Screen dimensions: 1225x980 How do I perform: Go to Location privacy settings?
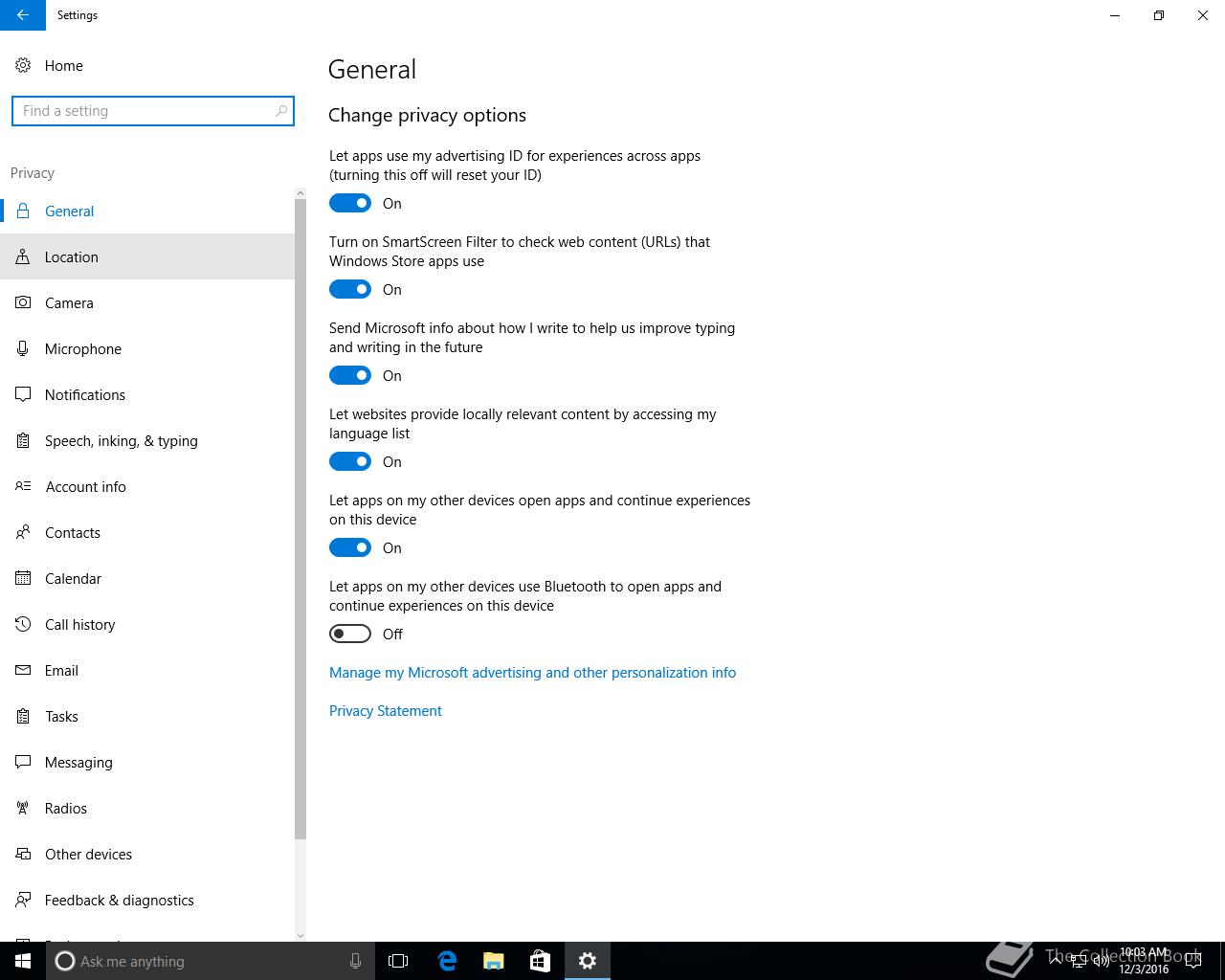pos(147,256)
